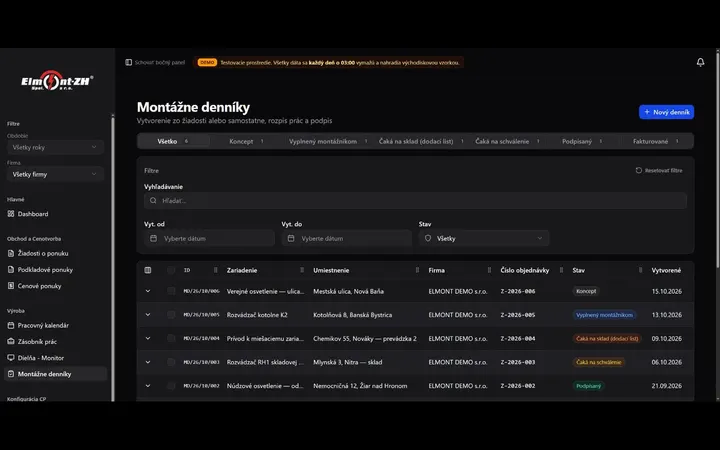Expand row Prívod k miešaciemu zariadeniu chevron
Screen dimensions: 720x450
[148, 338]
